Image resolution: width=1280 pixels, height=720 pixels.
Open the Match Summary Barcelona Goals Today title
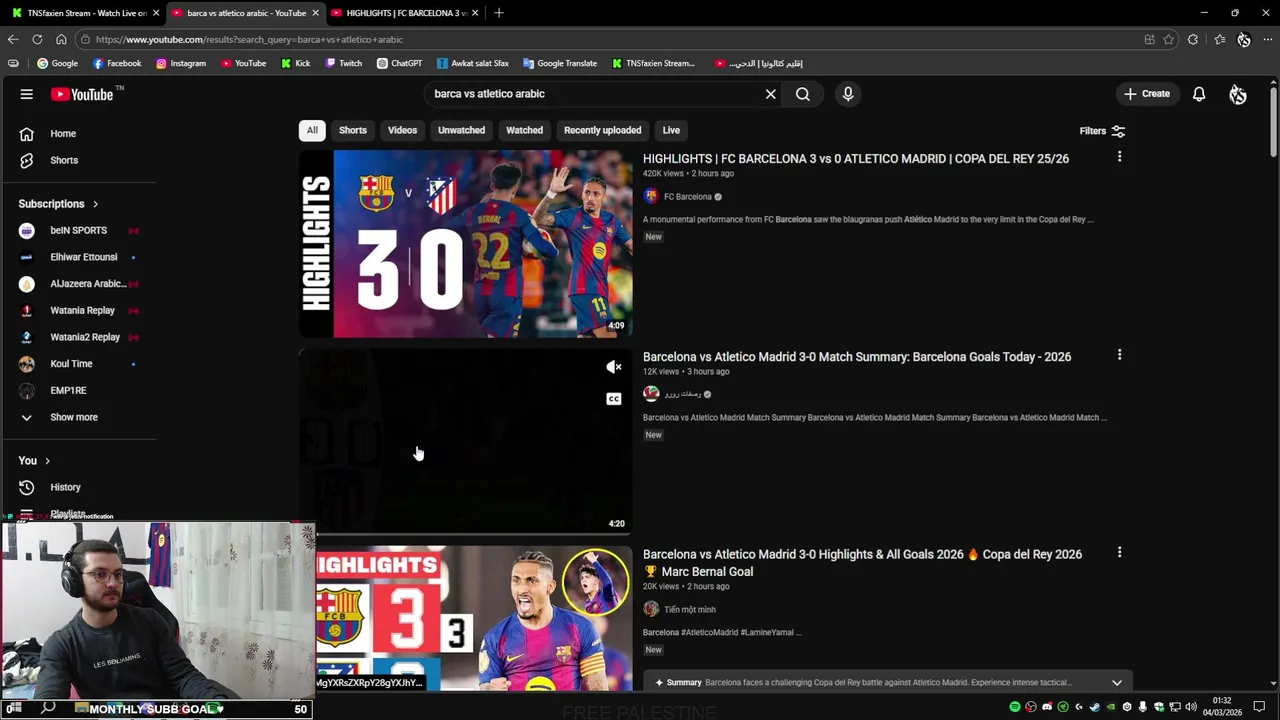click(x=857, y=357)
